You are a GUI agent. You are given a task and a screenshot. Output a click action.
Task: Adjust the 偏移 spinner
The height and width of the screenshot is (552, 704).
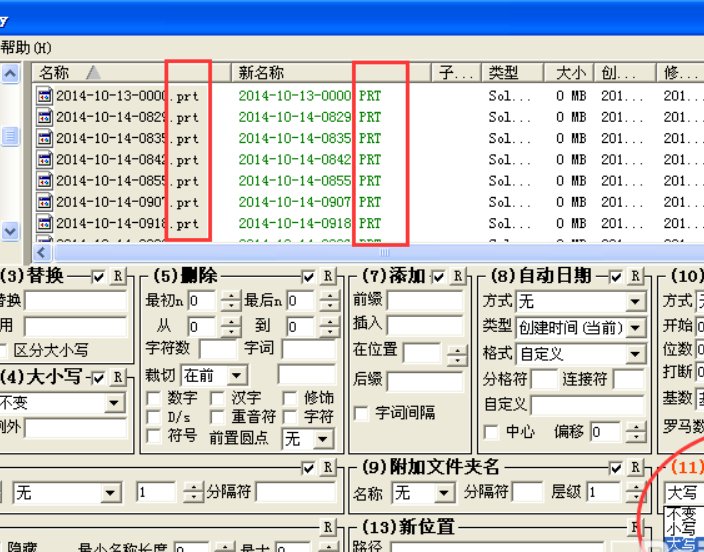tap(635, 432)
